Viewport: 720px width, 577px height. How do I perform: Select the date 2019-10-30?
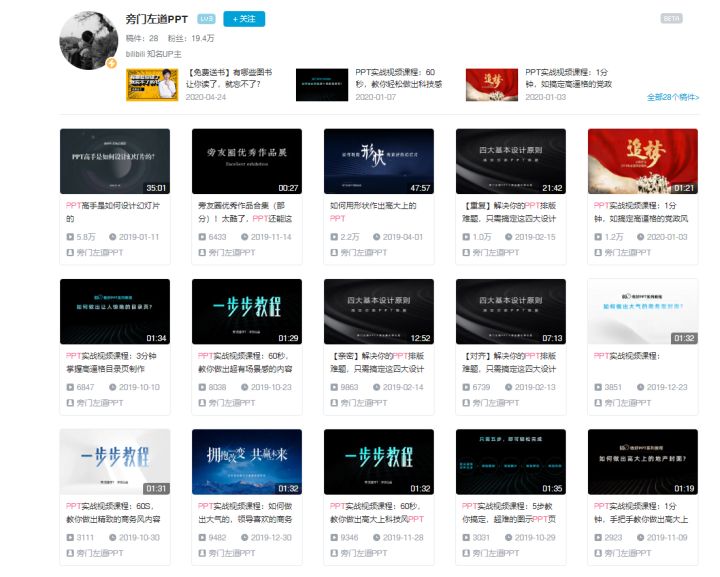(139, 538)
